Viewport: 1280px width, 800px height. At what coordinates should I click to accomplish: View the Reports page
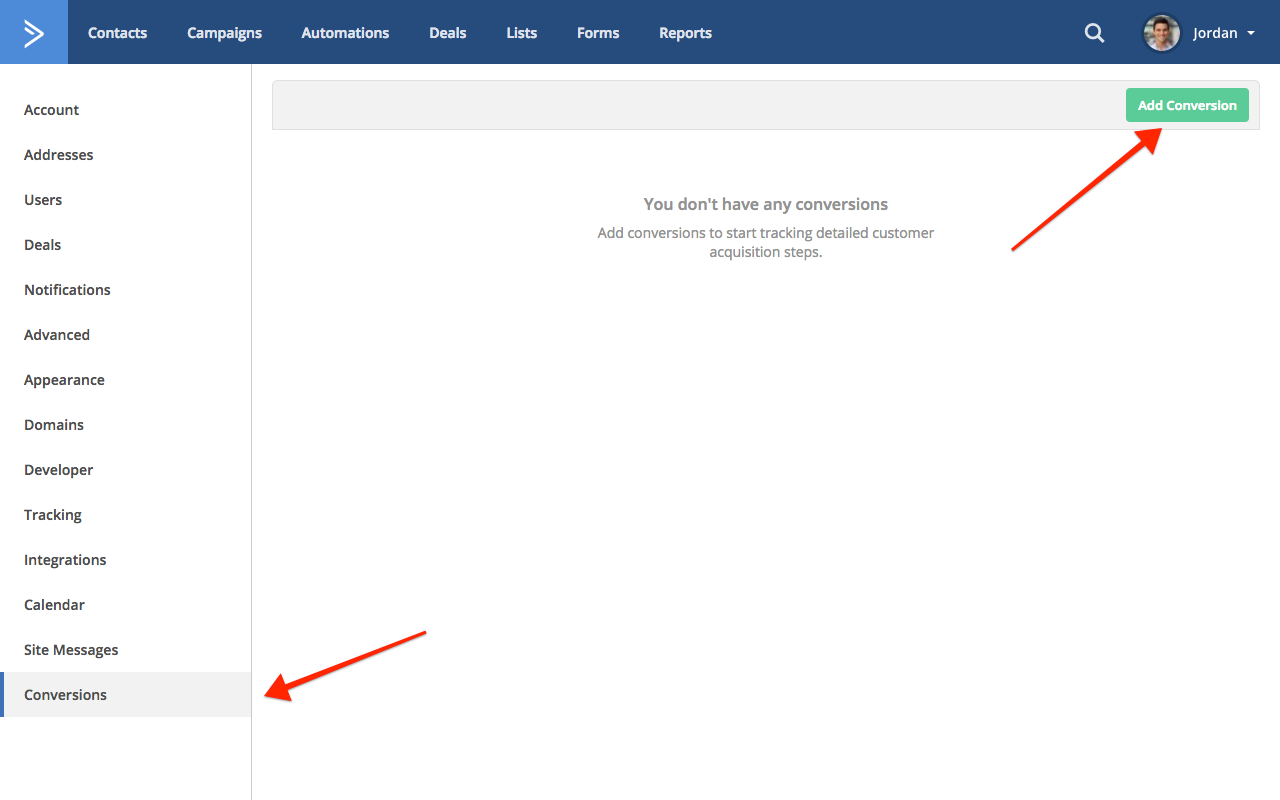685,33
